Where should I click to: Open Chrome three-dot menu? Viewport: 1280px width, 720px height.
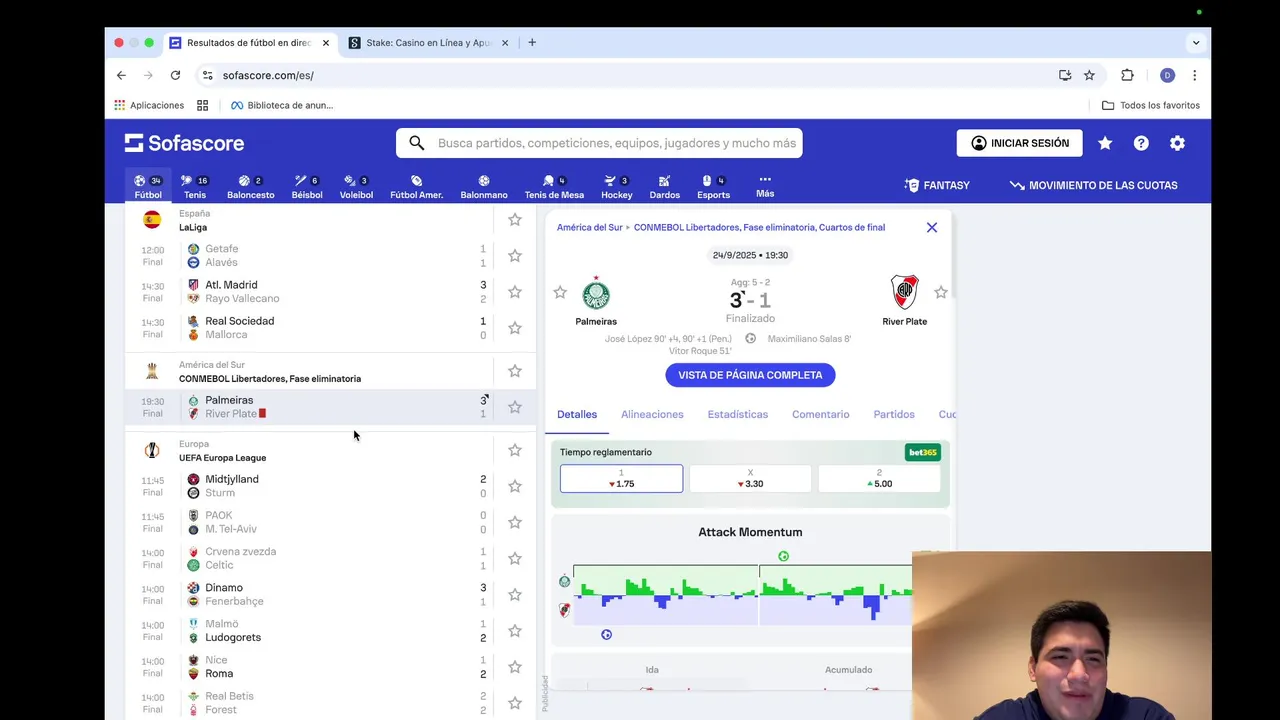1194,75
